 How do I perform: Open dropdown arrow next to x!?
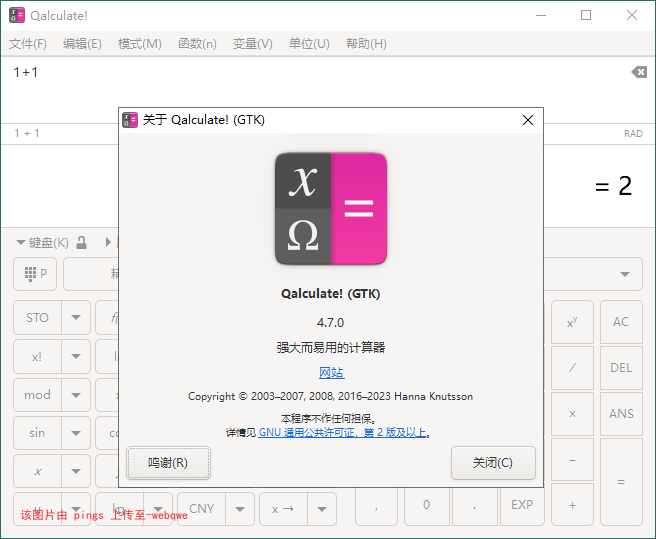click(x=76, y=357)
